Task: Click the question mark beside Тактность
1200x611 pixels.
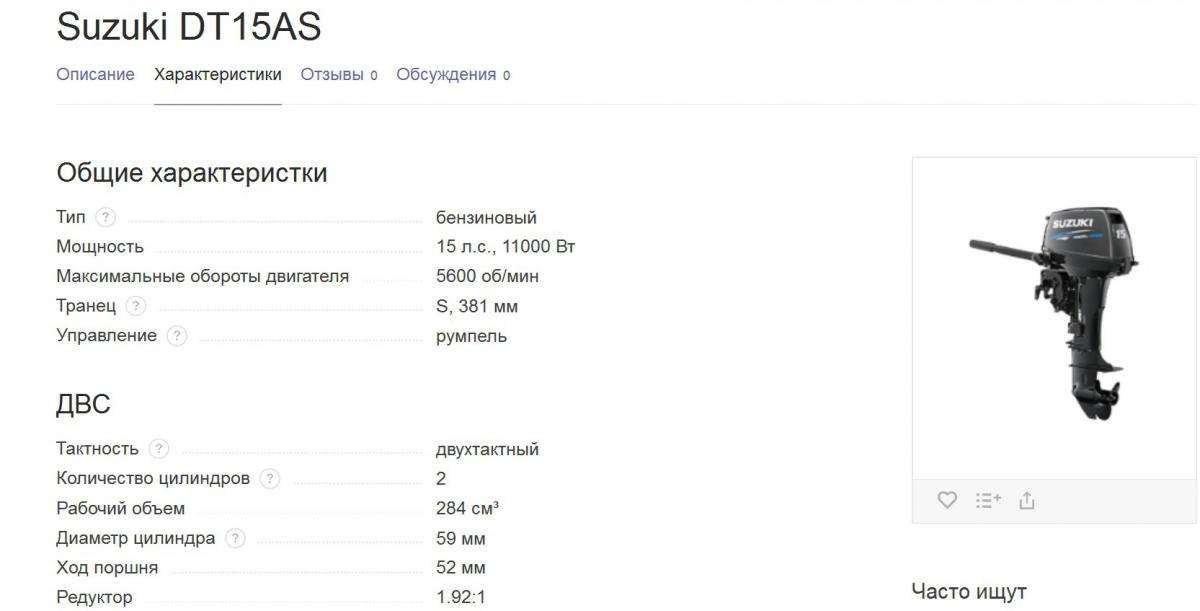Action: (159, 450)
